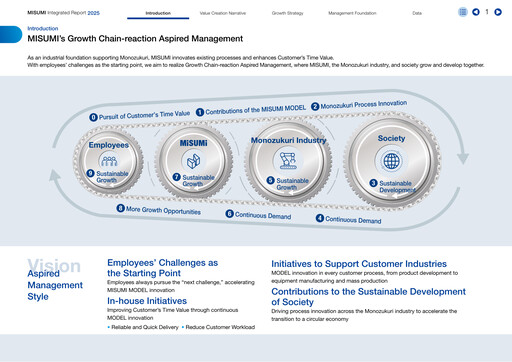The image size is (512, 362).
Task: Click sentence starting "With employees' challenges"
Action: coord(256,65)
